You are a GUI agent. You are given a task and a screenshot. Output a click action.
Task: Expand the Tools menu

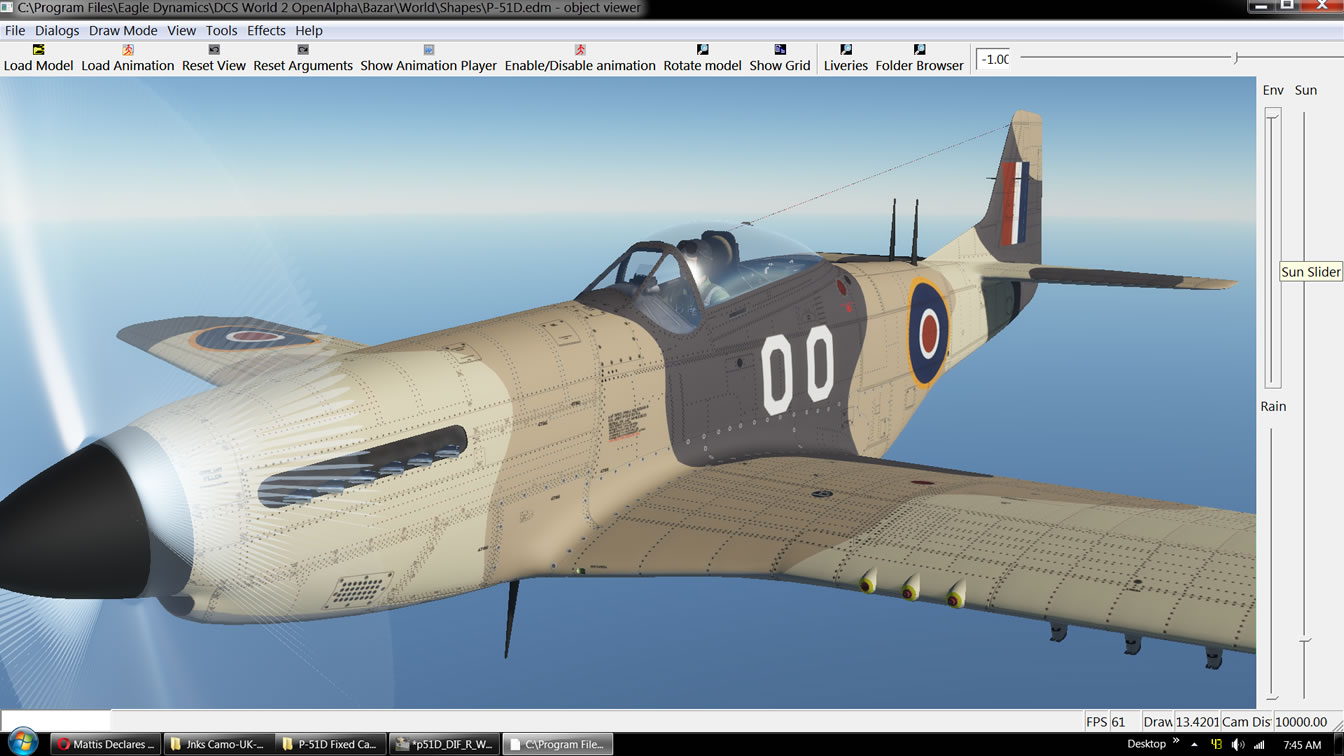coord(221,30)
